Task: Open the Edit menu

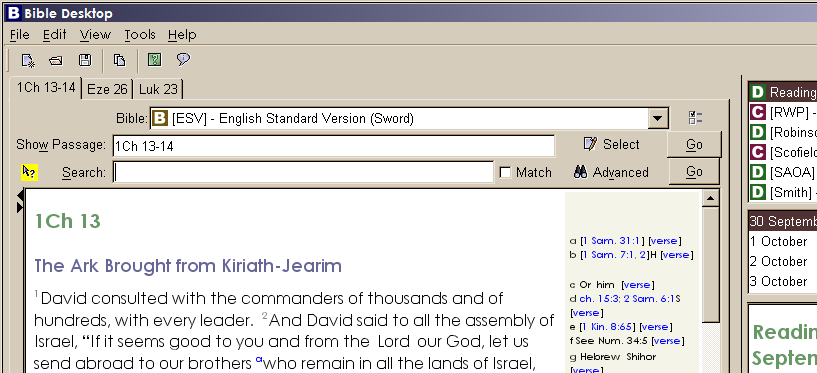Action: coord(55,35)
